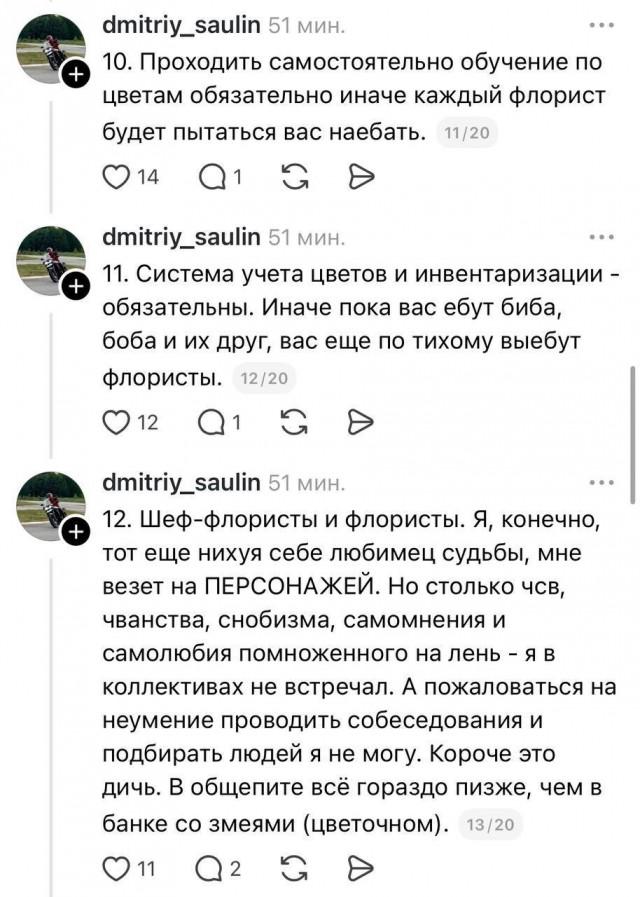Share post 11 via the send icon
This screenshot has width=640, height=897.
pyautogui.click(x=361, y=421)
